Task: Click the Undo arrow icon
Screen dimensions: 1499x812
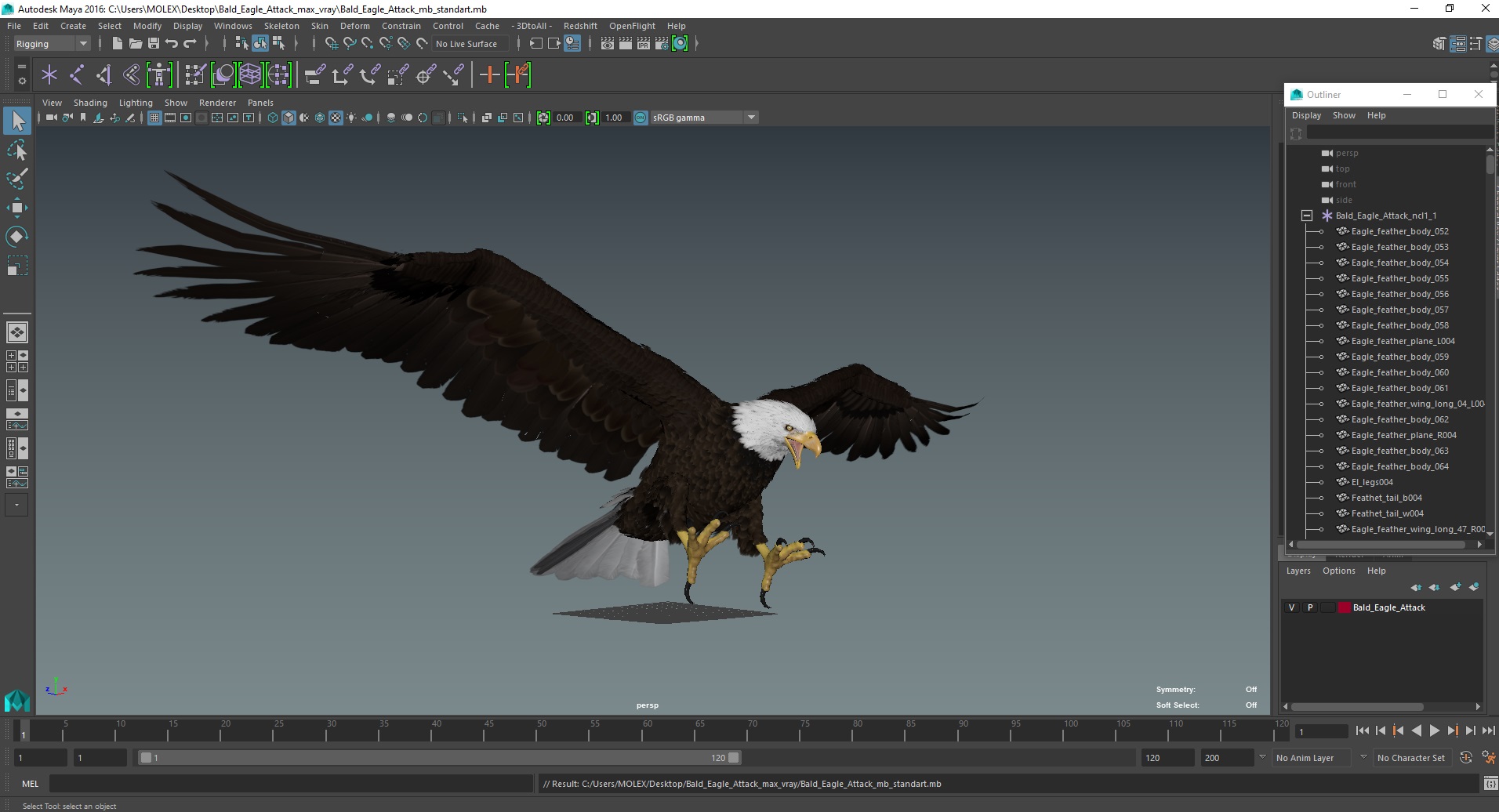Action: 172,44
